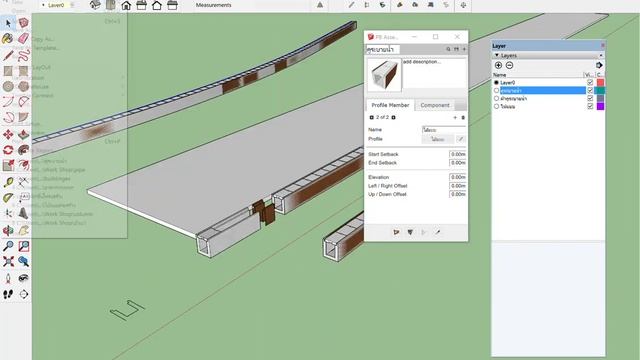Activate the Orbit tool

pos(8,230)
